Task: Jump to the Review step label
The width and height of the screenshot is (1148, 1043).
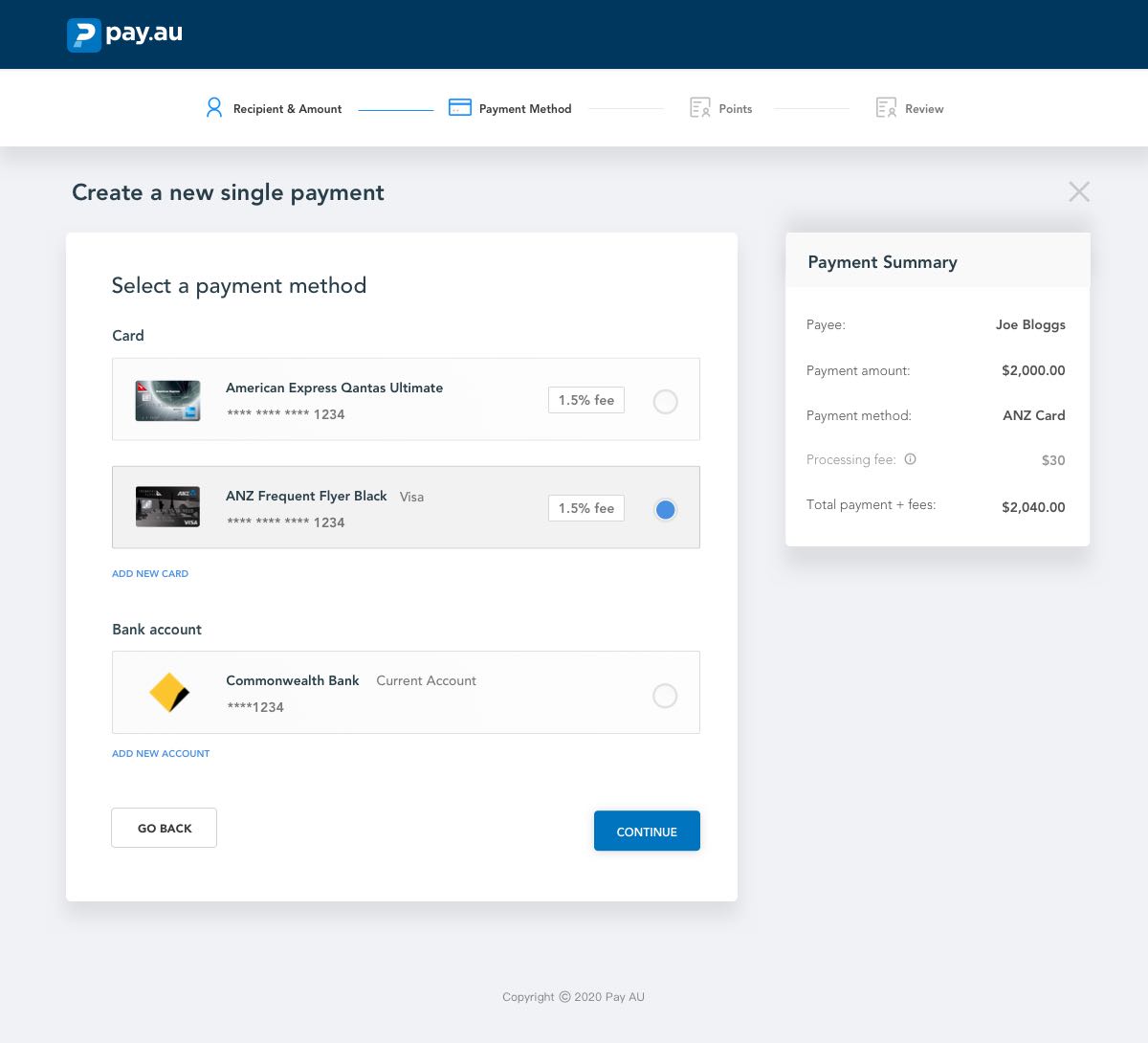Action: (x=924, y=109)
